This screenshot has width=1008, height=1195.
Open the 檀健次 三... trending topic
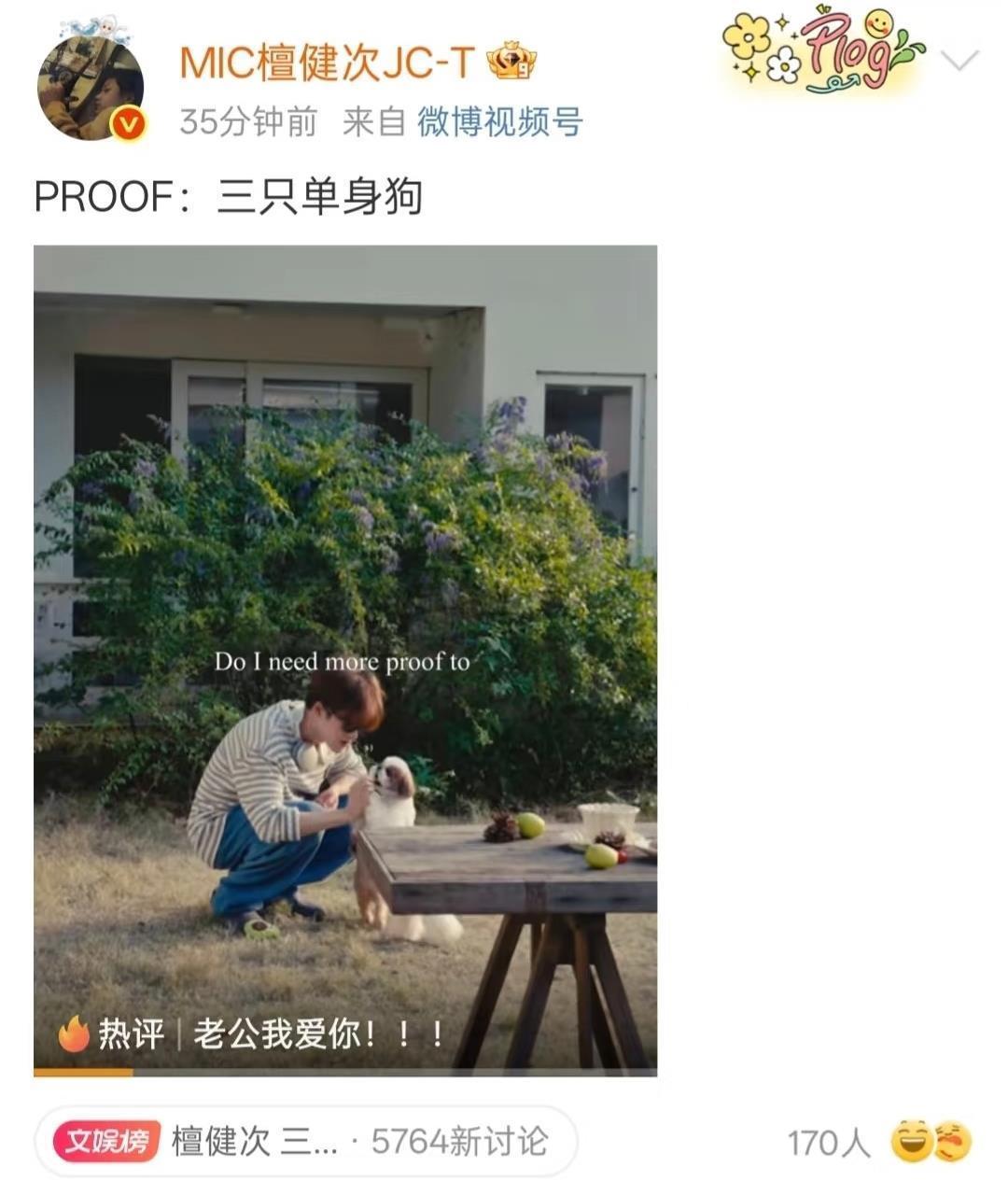[x=254, y=1142]
